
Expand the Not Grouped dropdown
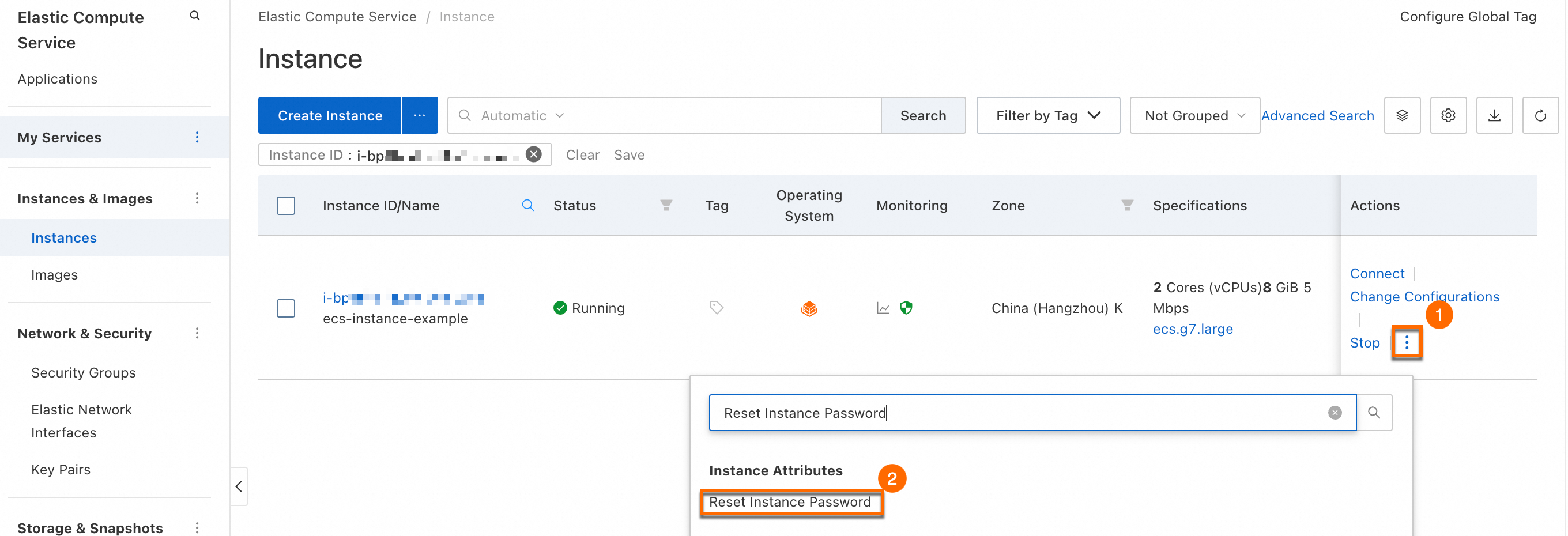pos(1194,116)
